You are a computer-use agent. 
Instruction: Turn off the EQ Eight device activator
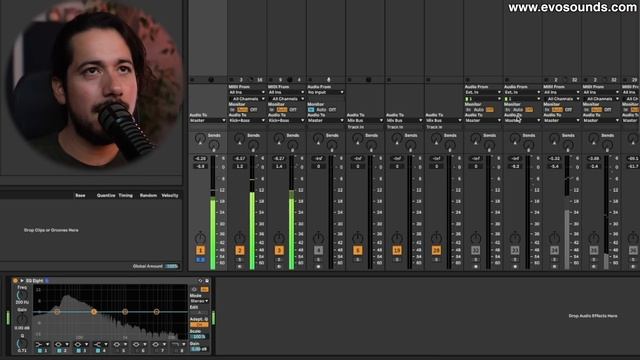pos(15,280)
